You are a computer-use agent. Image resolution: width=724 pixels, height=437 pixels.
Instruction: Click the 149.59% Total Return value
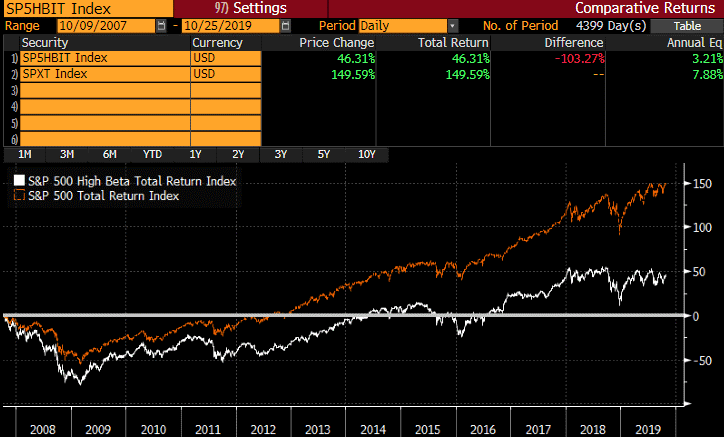(467, 74)
